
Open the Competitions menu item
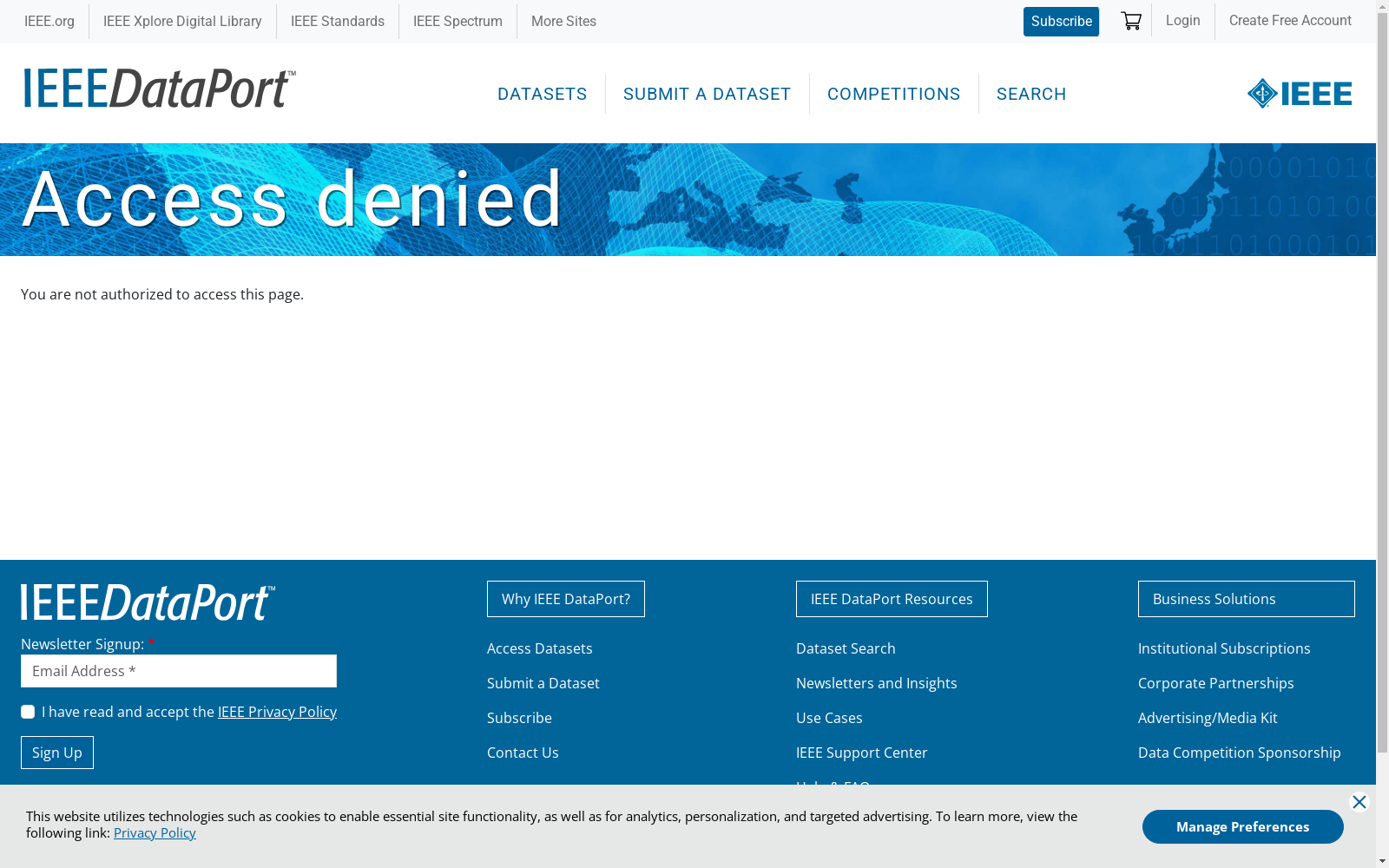[x=894, y=94]
